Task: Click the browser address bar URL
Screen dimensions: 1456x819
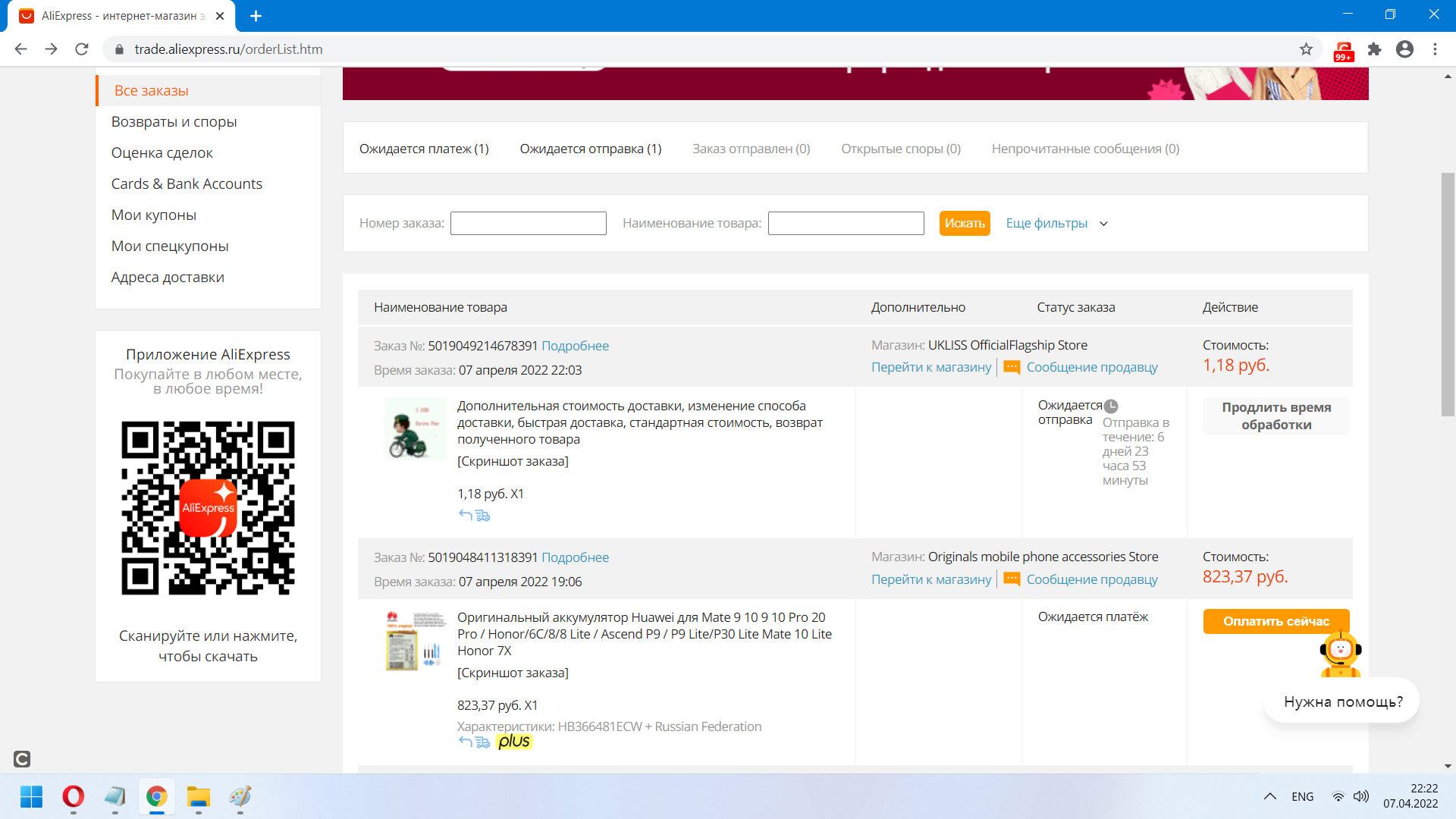Action: (228, 49)
